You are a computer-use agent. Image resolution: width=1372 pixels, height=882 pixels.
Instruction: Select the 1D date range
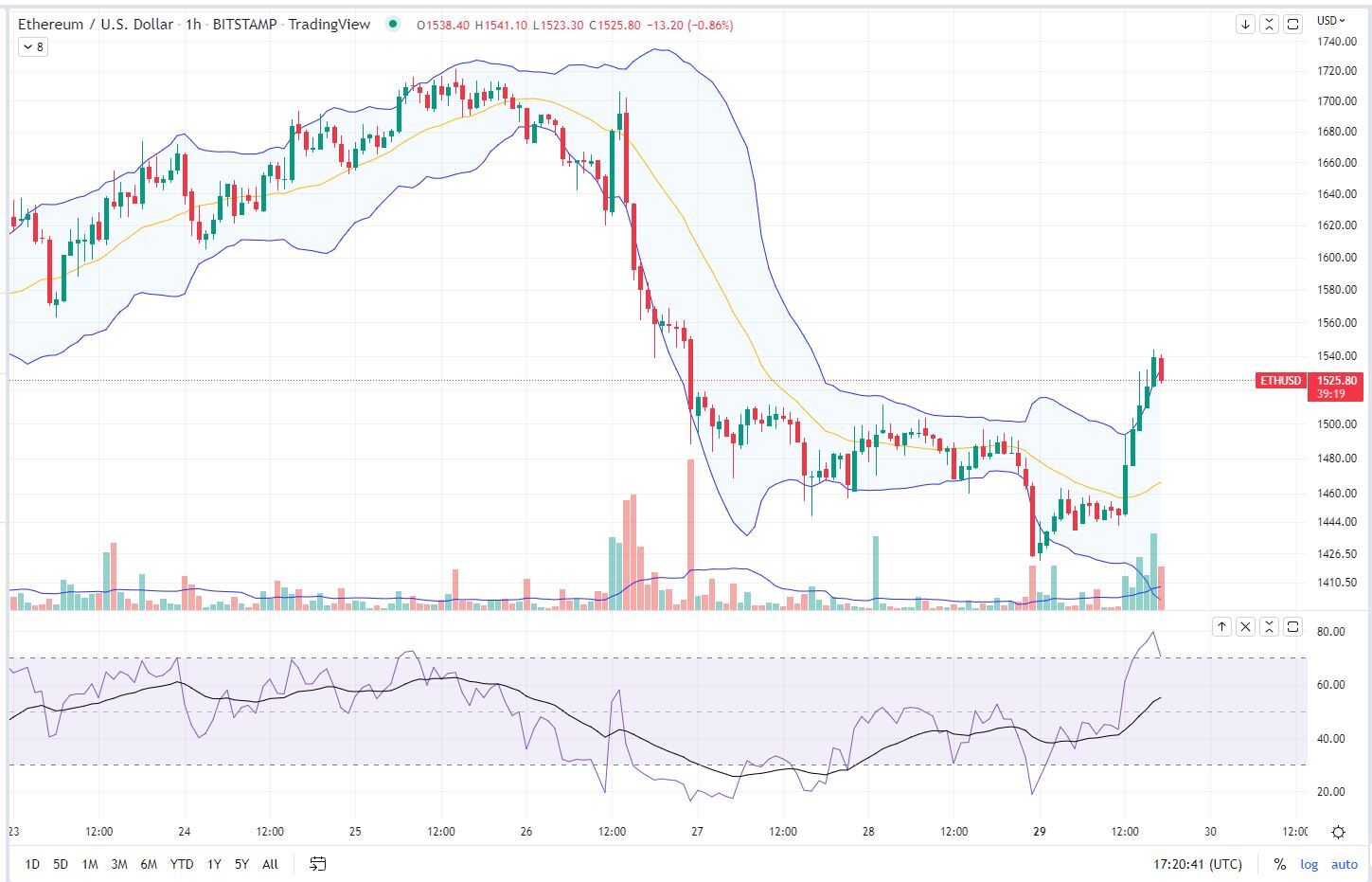[x=32, y=864]
